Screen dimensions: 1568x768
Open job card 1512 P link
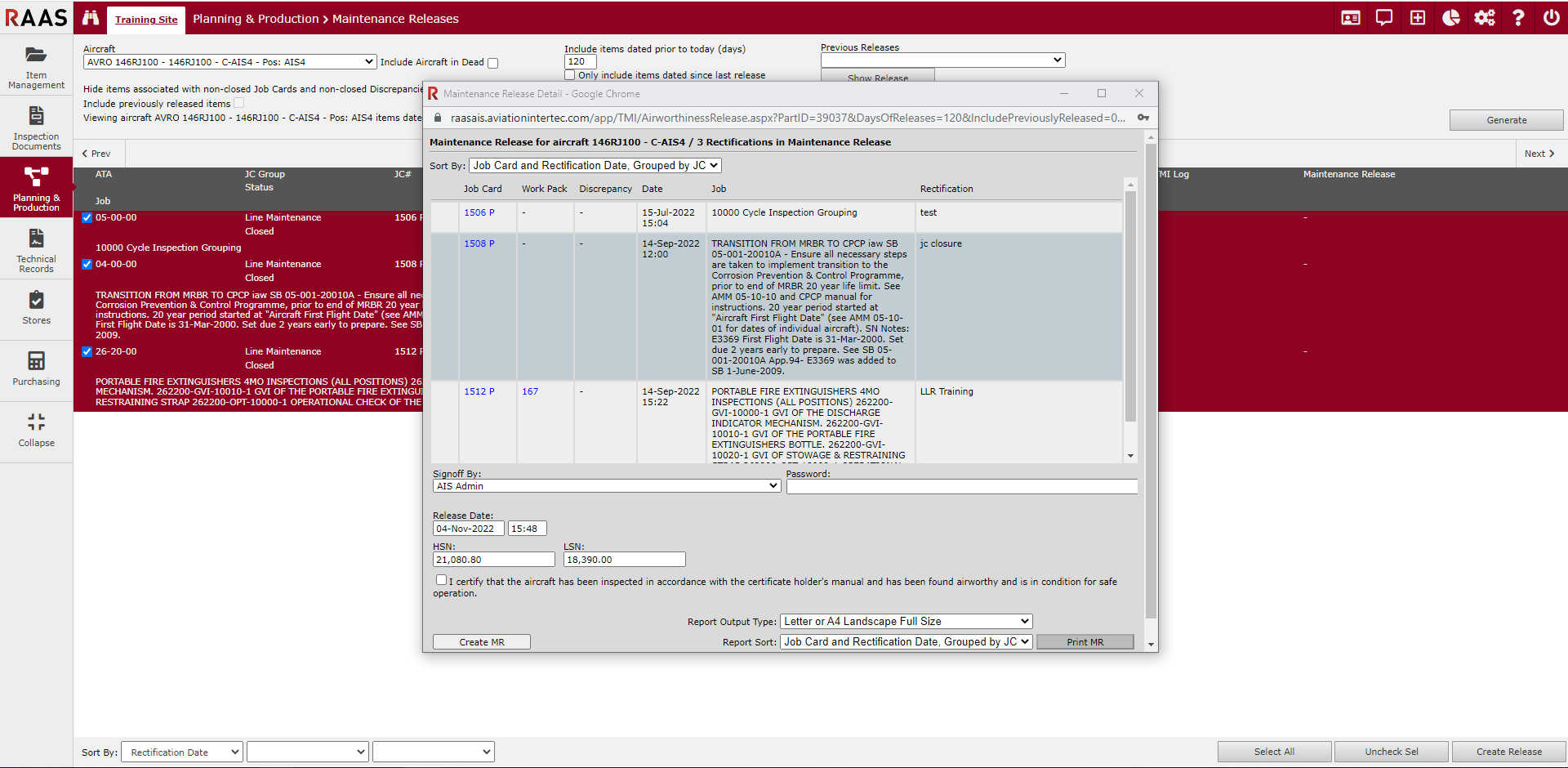479,392
